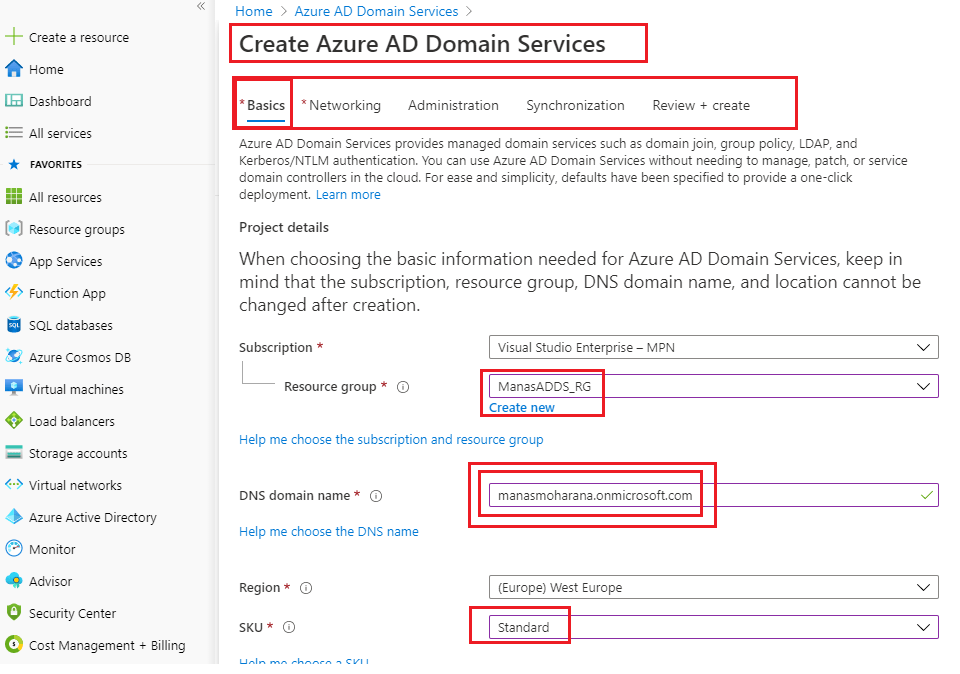The width and height of the screenshot is (960, 674).
Task: Switch to the Administration tab
Action: click(x=453, y=105)
